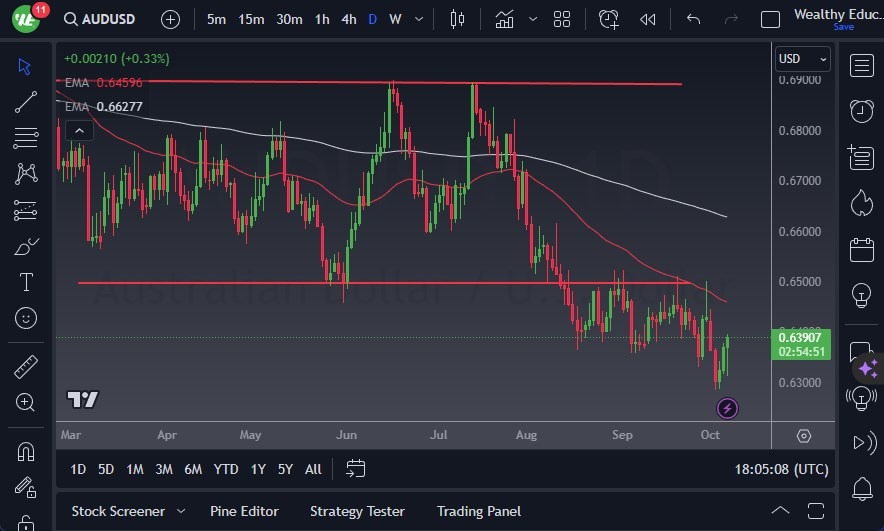Open the USD currency dropdown
884x531 pixels.
tap(801, 59)
